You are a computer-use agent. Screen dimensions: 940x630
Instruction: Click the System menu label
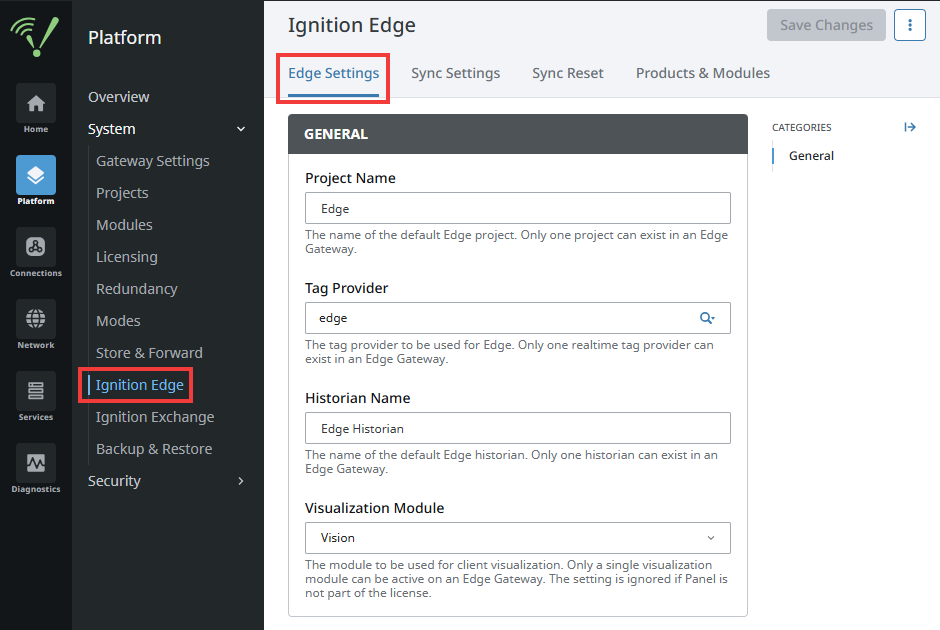tap(112, 129)
